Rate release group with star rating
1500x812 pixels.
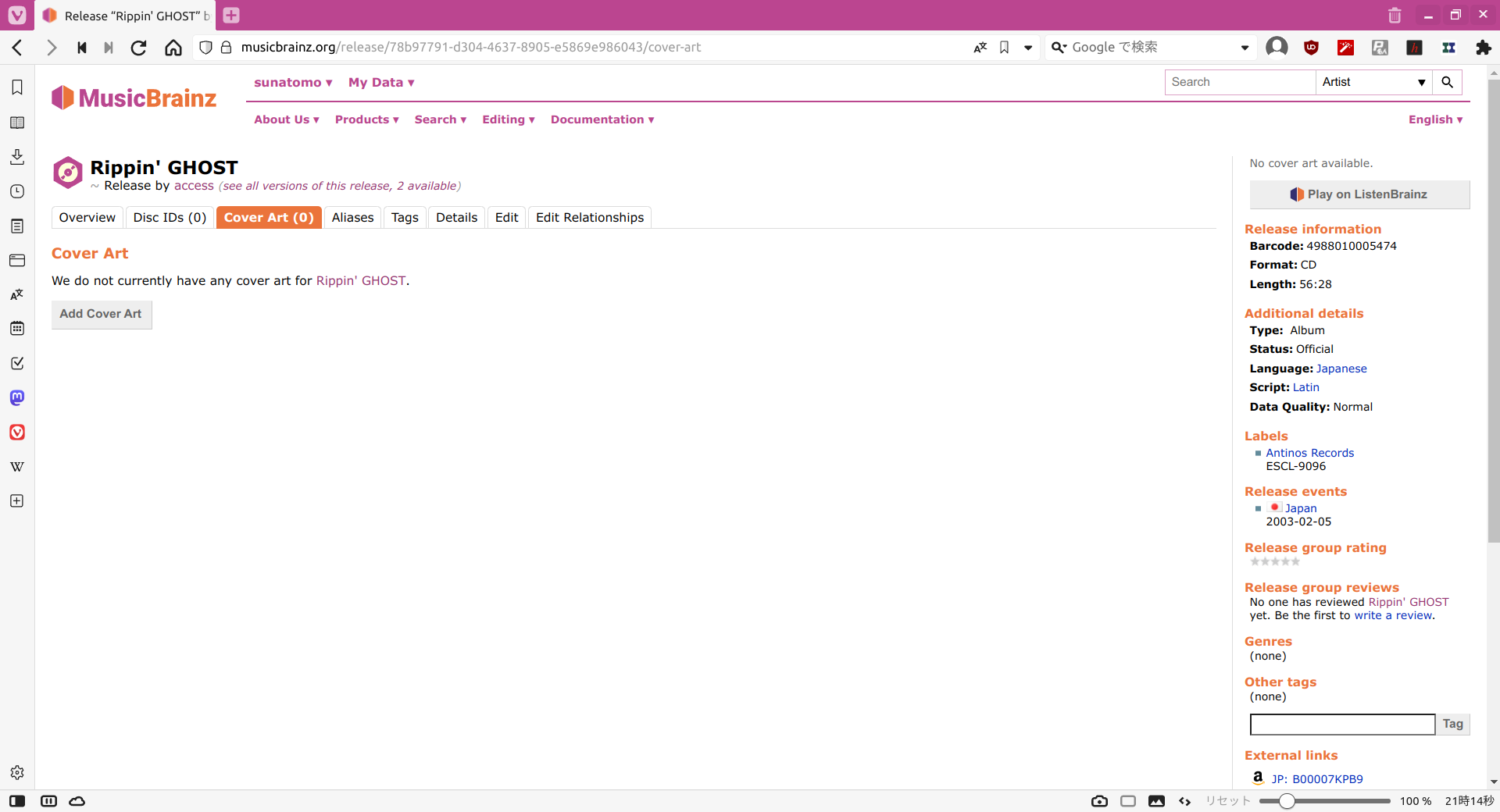click(x=1275, y=561)
